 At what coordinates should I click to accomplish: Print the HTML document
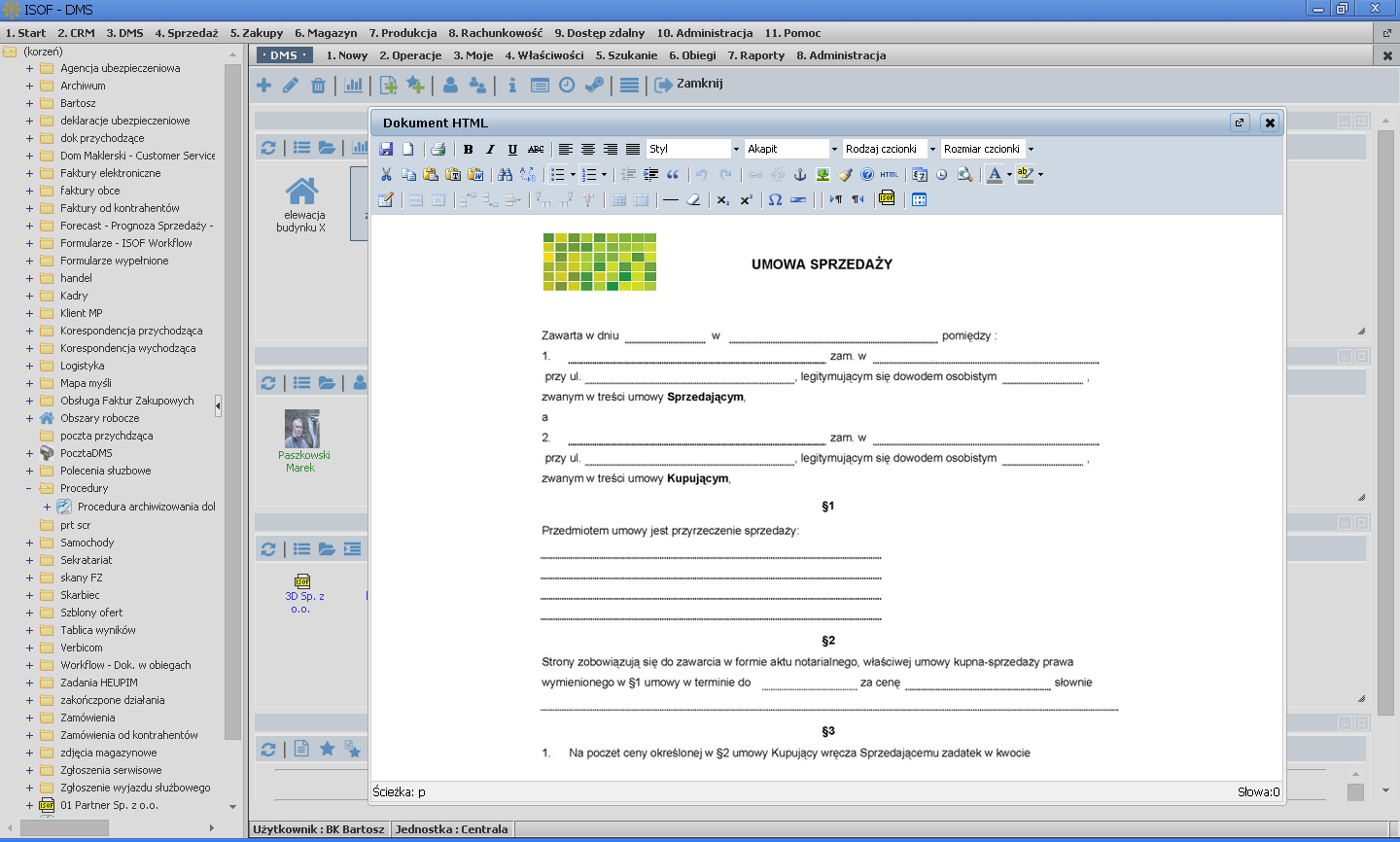(437, 149)
